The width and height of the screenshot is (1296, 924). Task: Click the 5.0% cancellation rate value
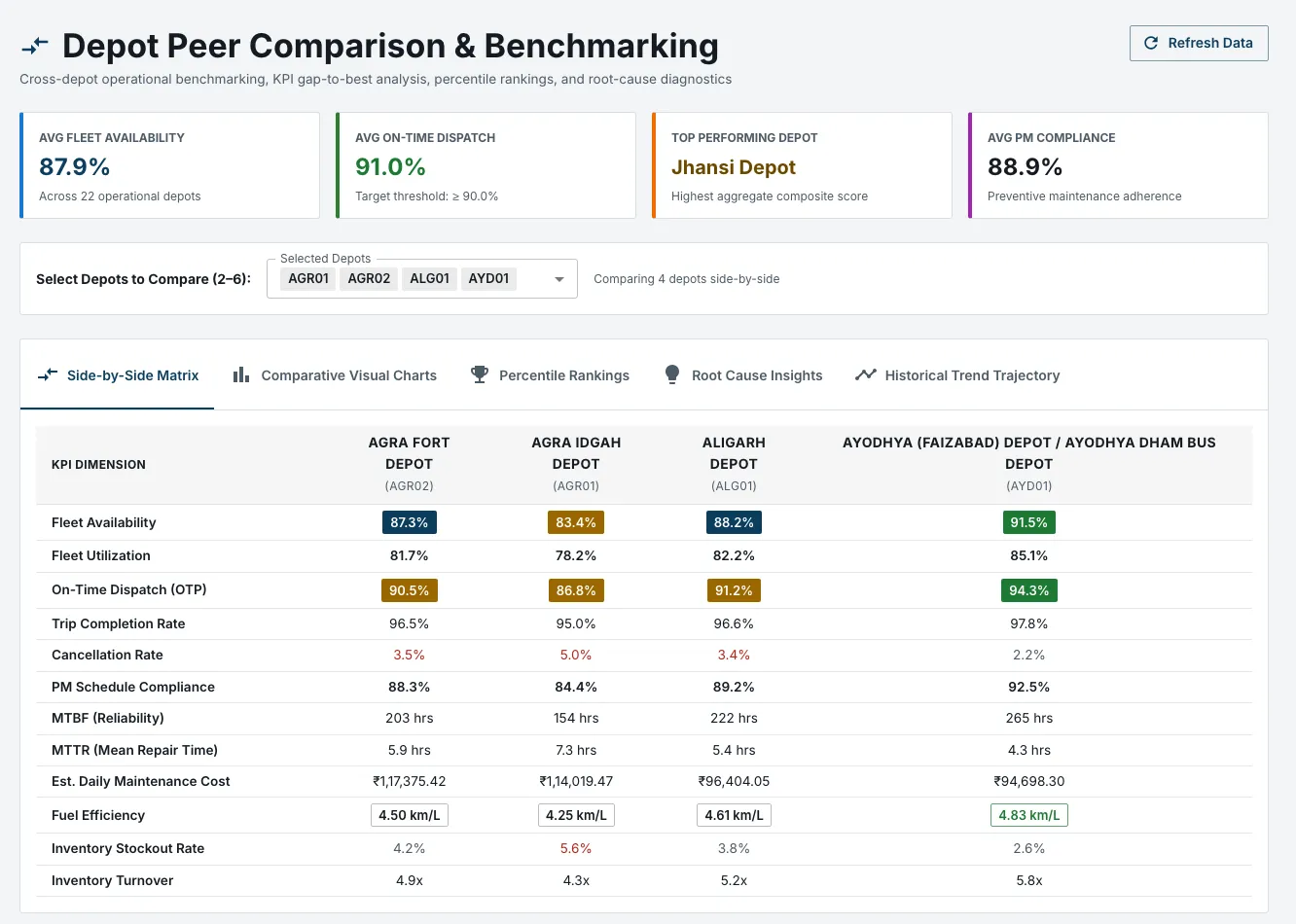click(576, 655)
